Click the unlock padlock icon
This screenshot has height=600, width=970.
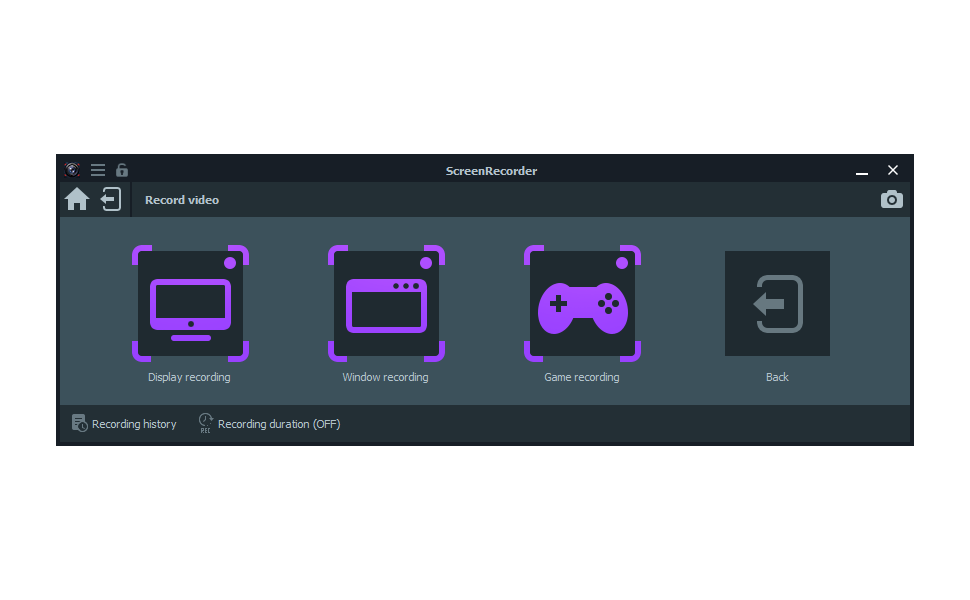(122, 170)
